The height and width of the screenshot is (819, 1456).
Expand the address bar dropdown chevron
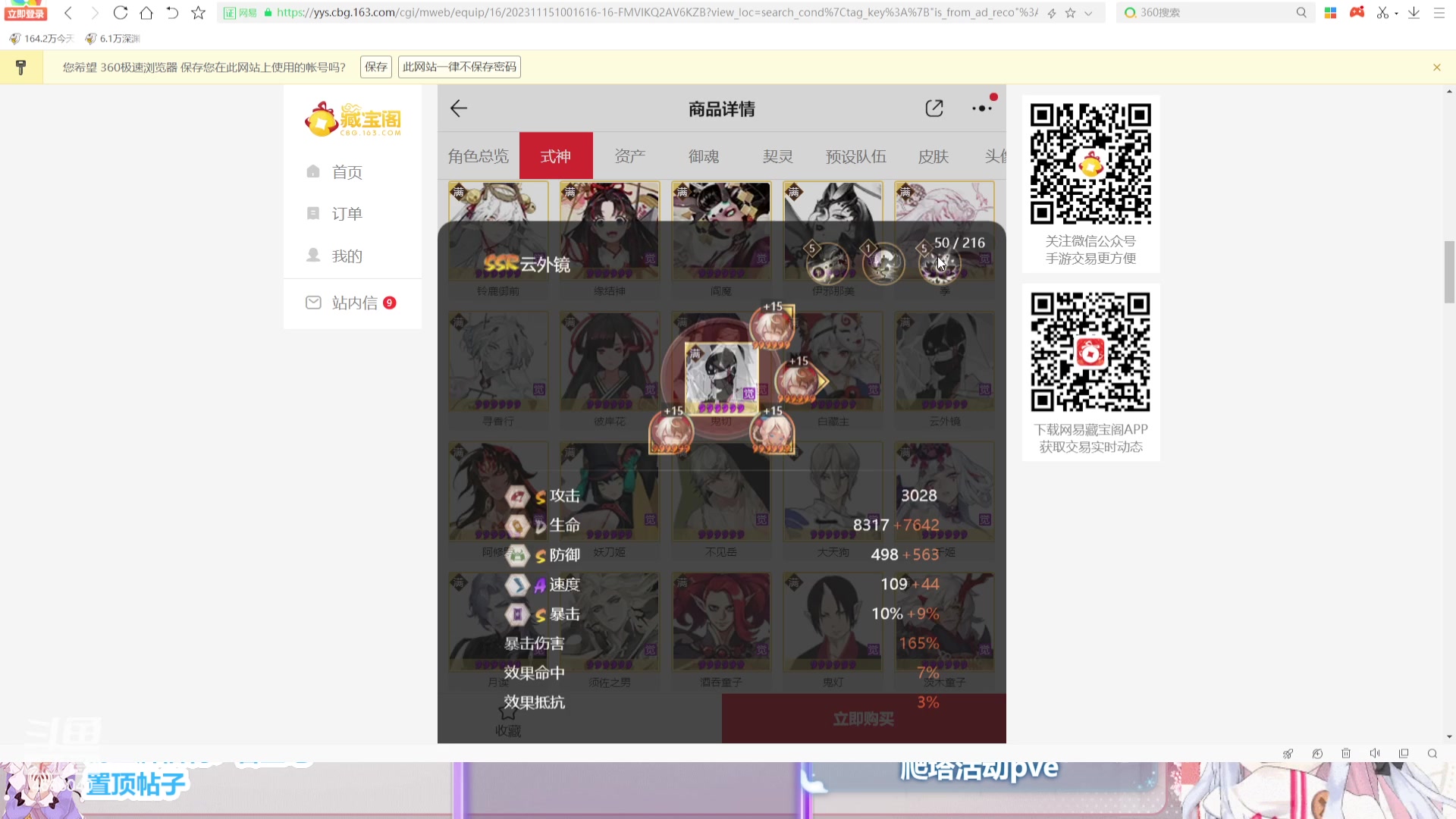[1089, 13]
